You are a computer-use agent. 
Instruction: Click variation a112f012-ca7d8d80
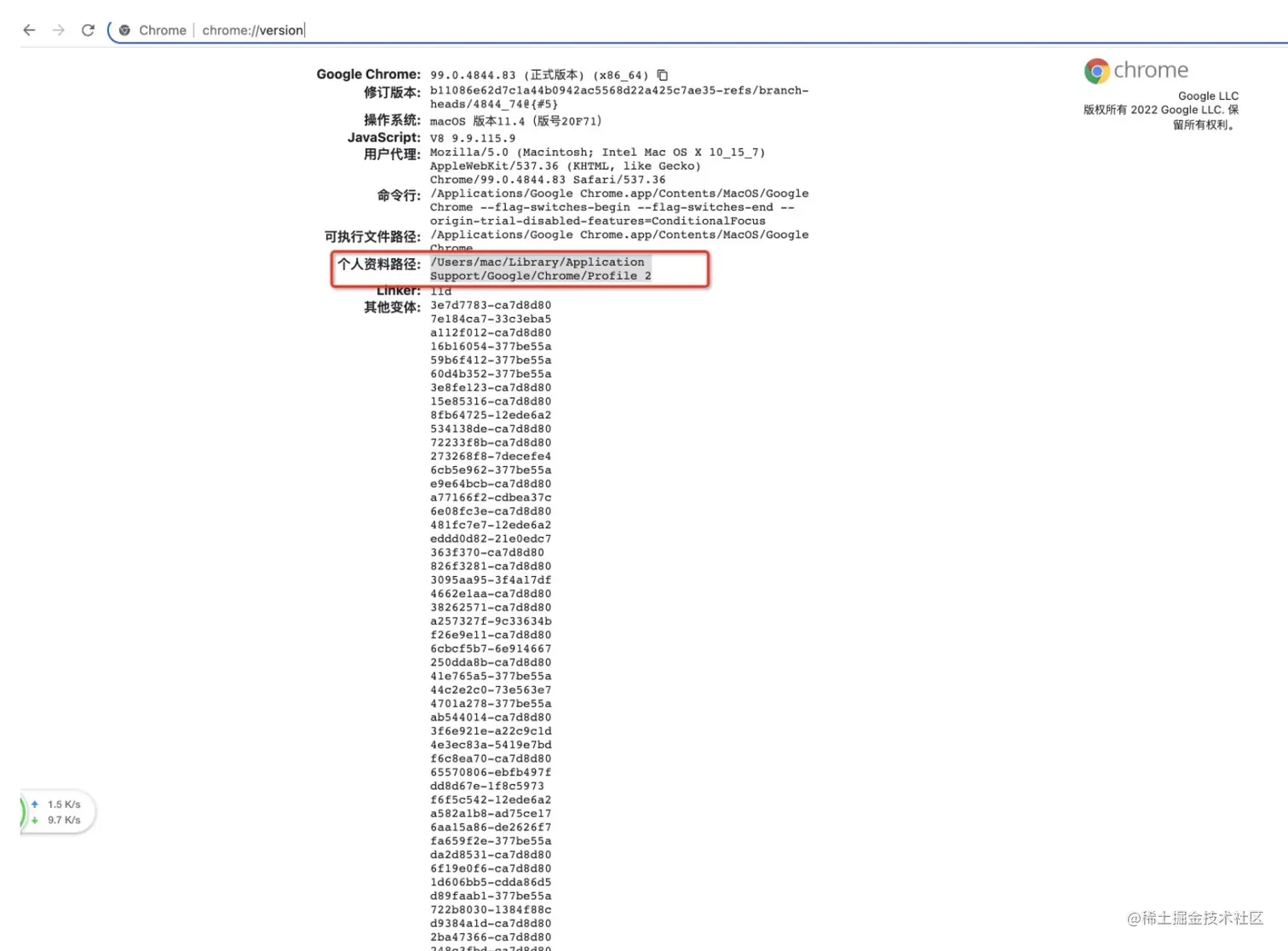pyautogui.click(x=491, y=332)
